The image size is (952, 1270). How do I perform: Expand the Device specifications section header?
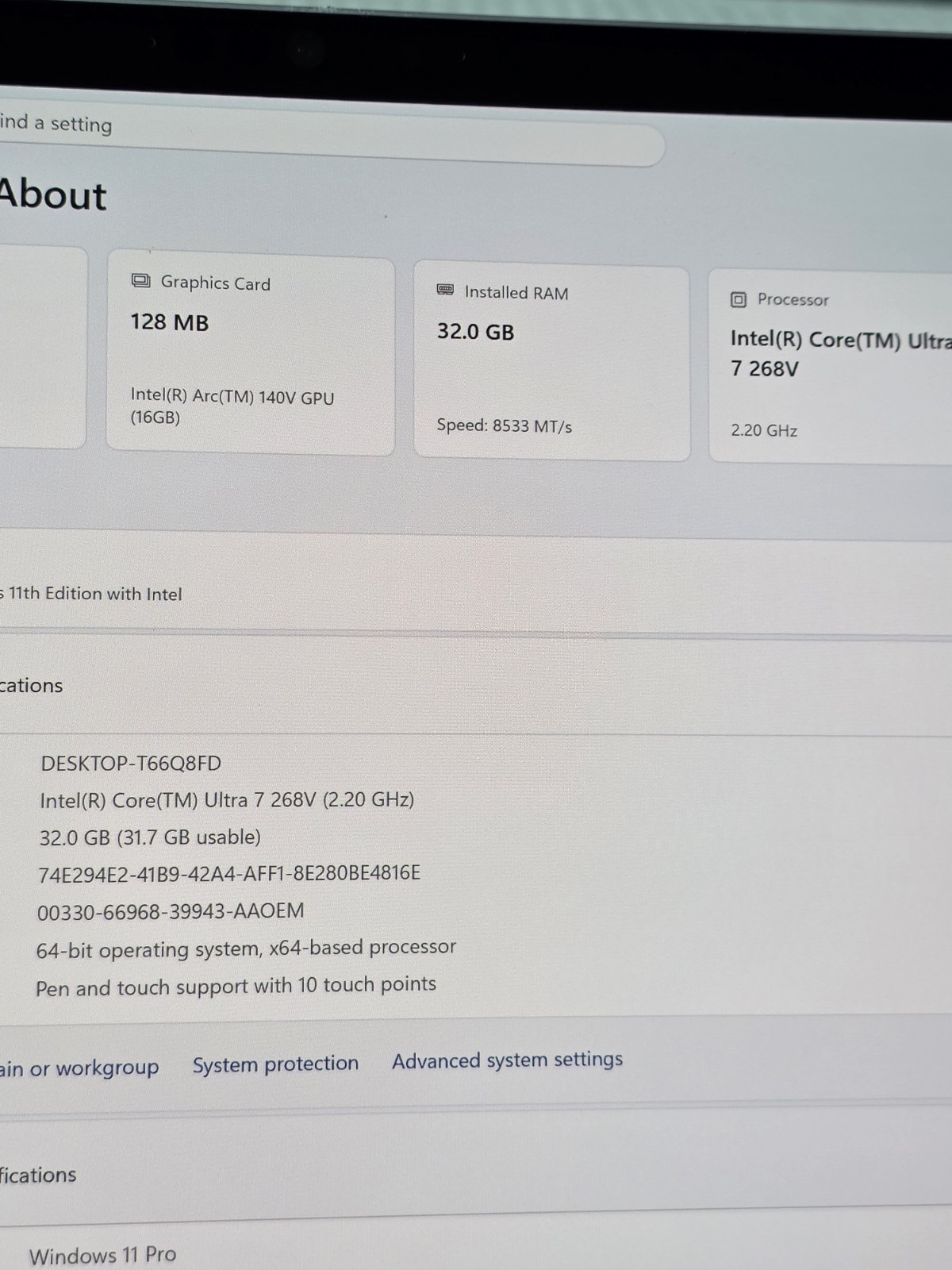pyautogui.click(x=476, y=684)
